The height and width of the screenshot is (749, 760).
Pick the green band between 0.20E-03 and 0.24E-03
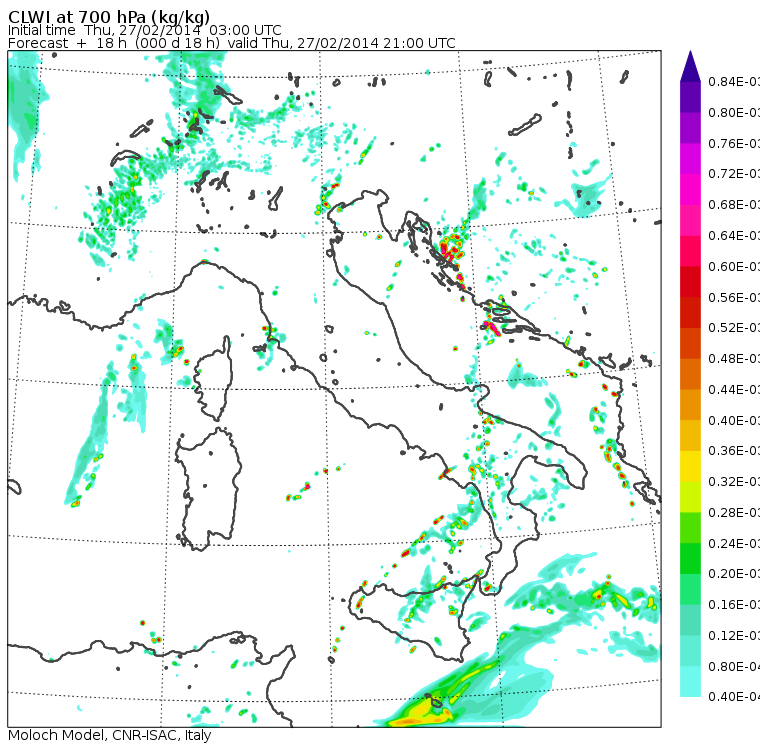point(690,559)
